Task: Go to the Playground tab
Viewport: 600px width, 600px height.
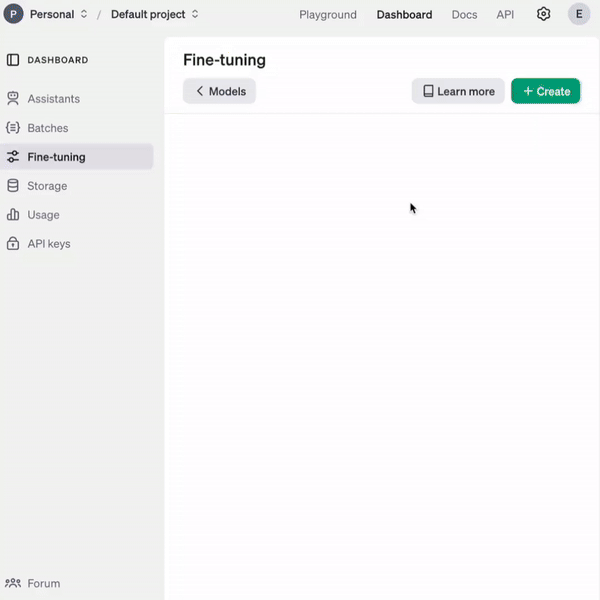Action: click(x=328, y=15)
